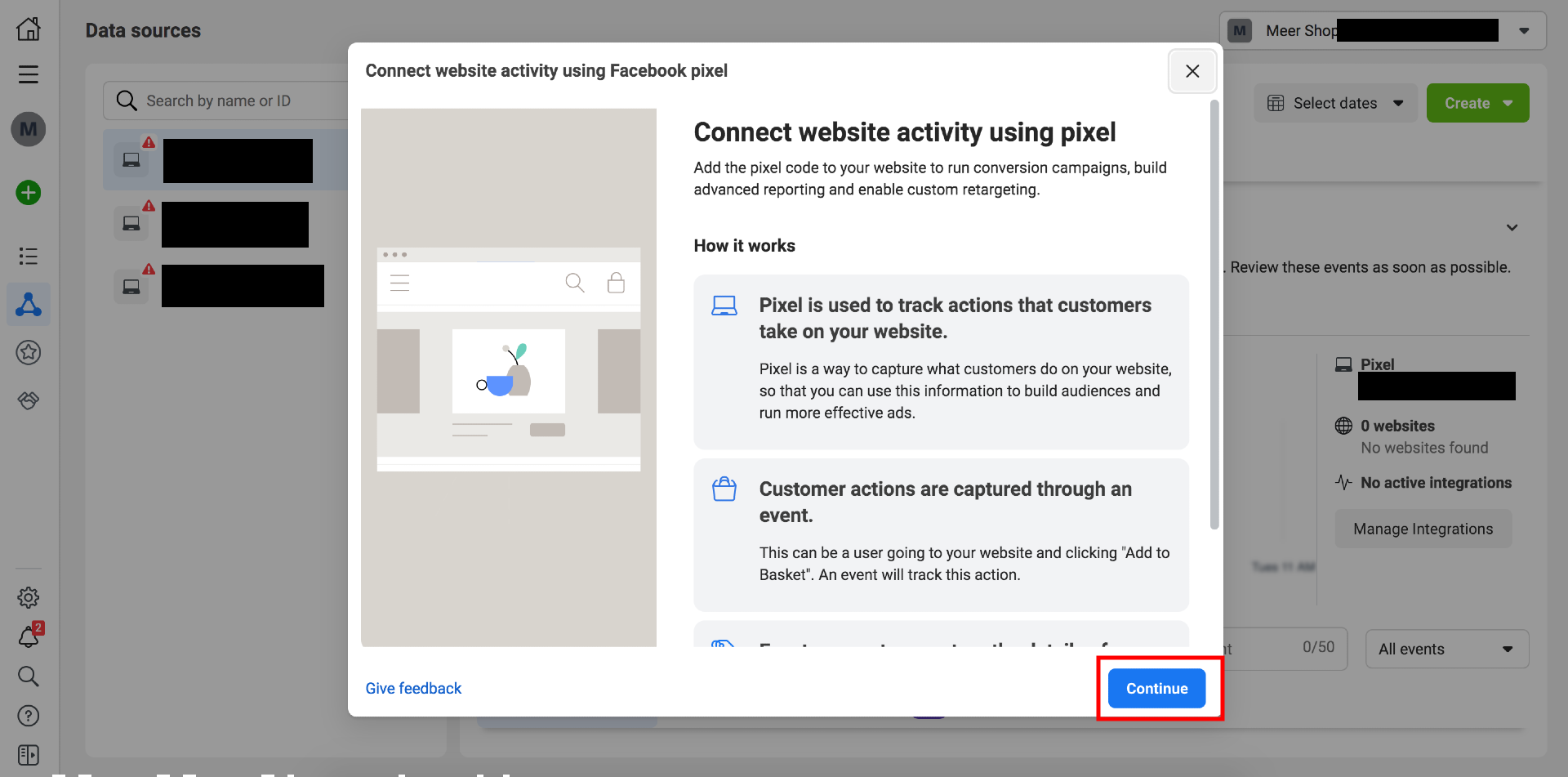This screenshot has width=1568, height=777.
Task: Open the settings gear in sidebar
Action: point(29,597)
